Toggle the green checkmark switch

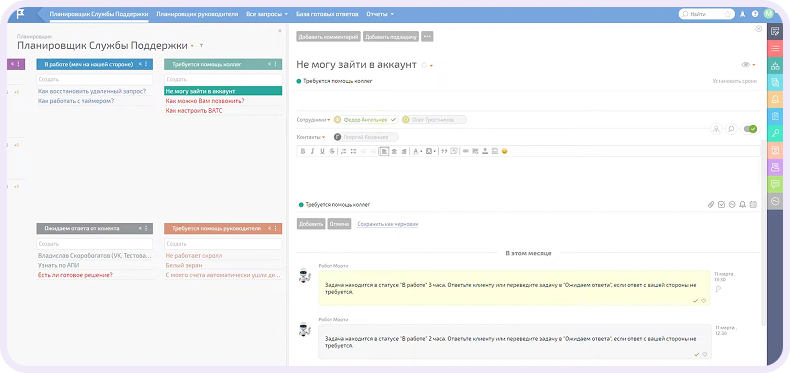click(x=750, y=129)
